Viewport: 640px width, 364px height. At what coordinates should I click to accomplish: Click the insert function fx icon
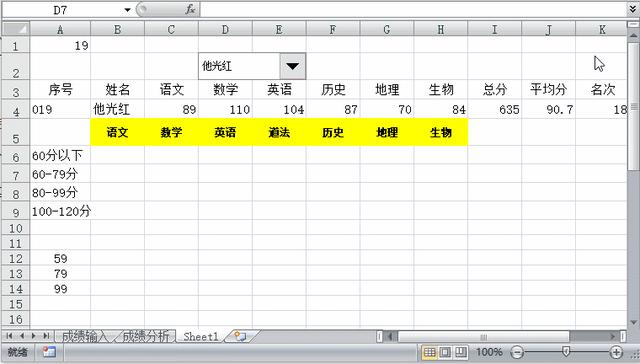coord(190,9)
